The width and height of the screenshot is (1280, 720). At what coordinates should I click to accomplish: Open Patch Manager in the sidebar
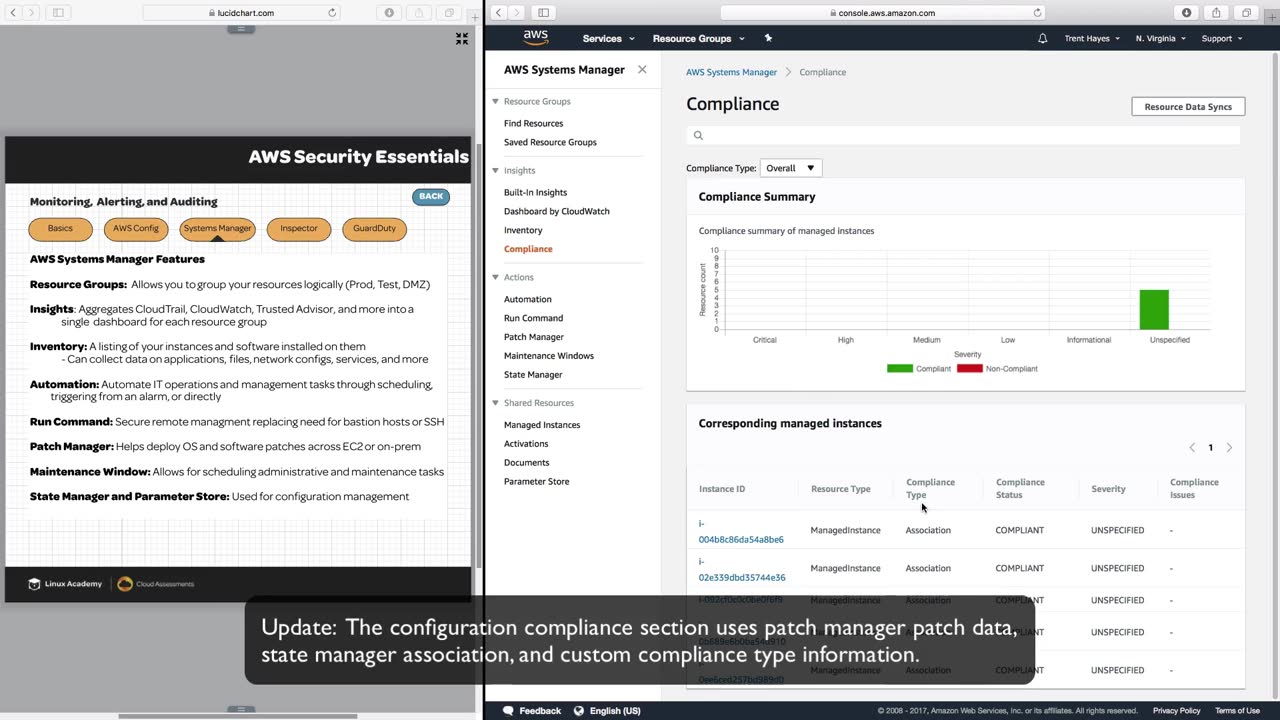coord(534,337)
